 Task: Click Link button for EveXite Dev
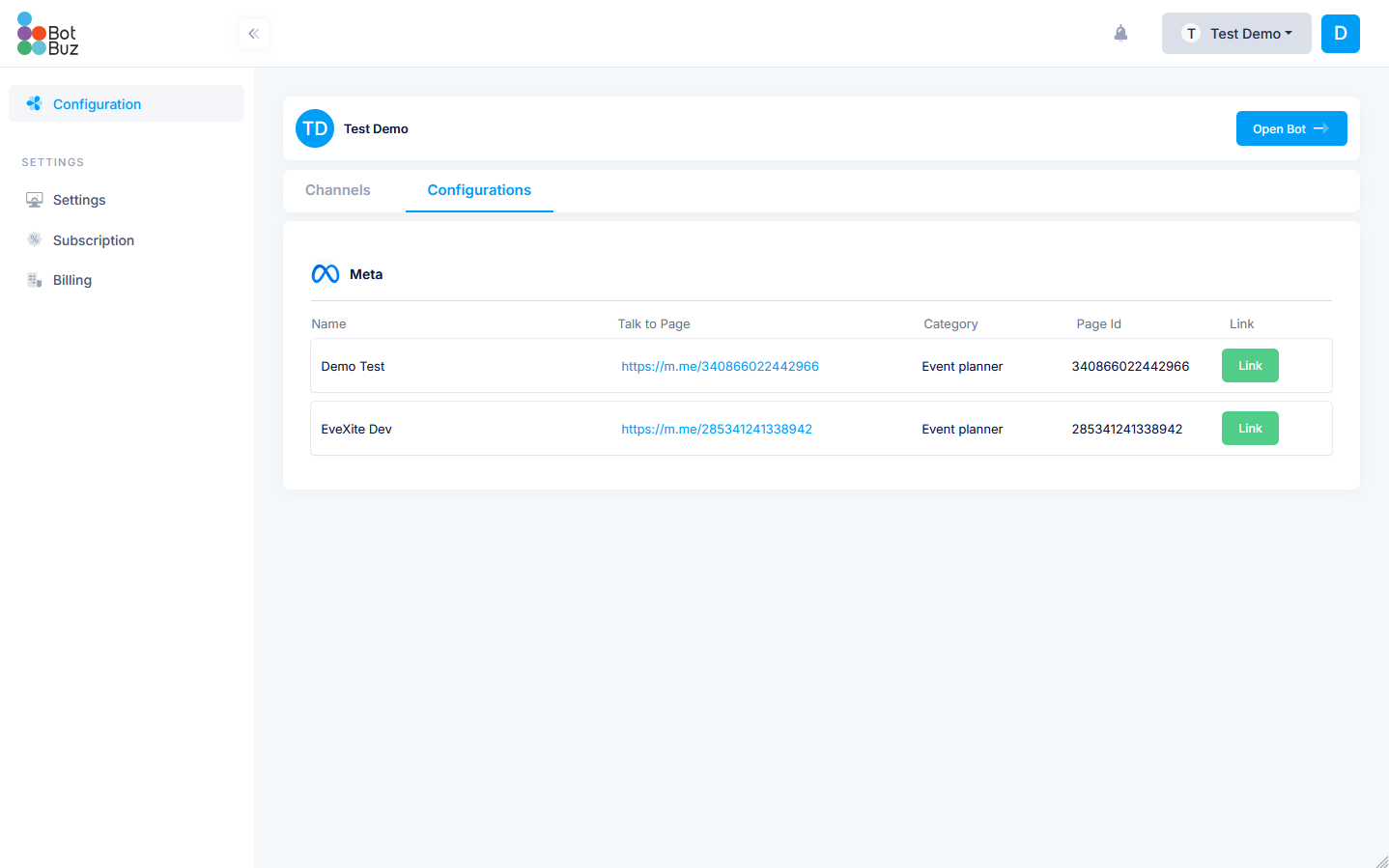pyautogui.click(x=1250, y=428)
